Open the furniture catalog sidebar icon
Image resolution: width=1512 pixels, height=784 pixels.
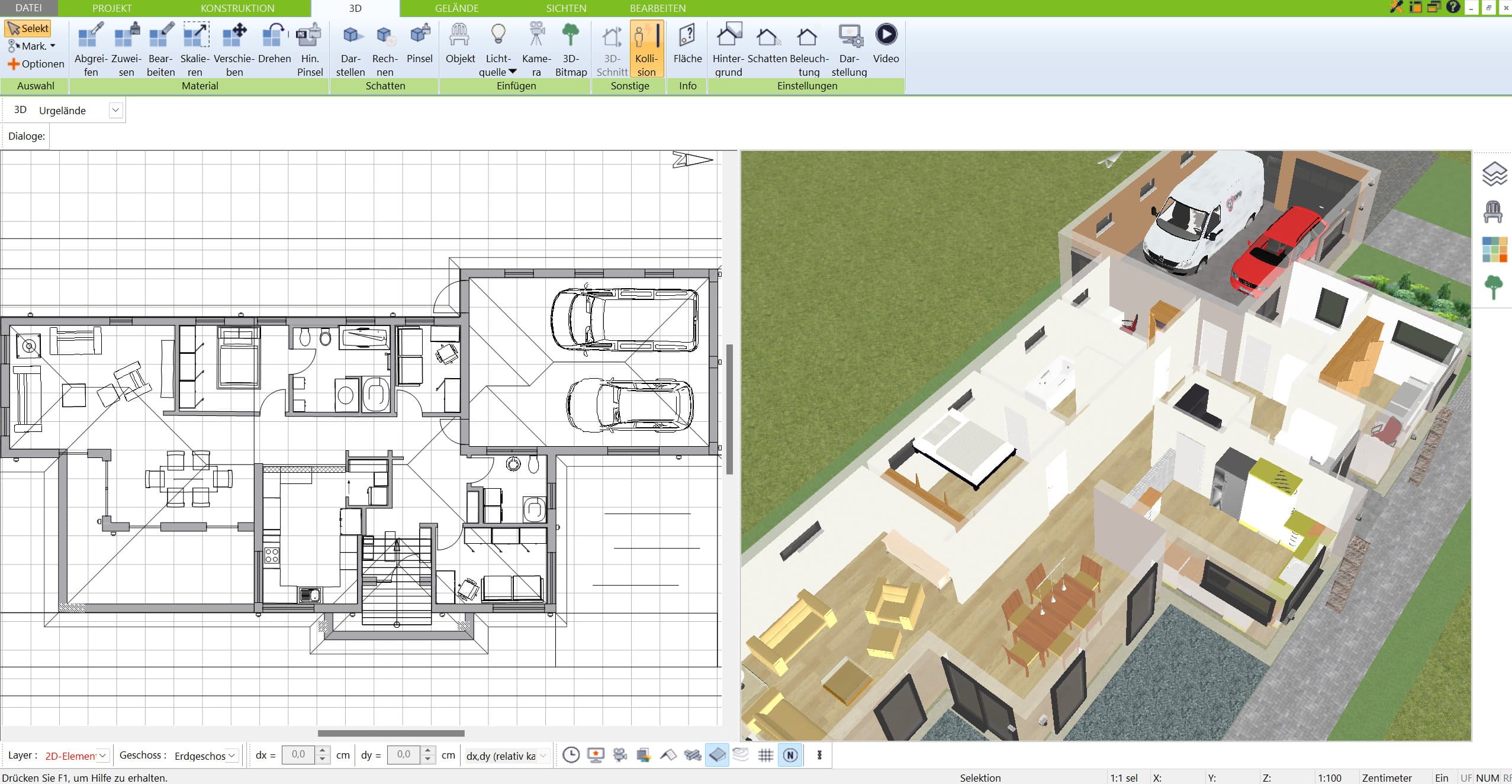click(x=1493, y=212)
